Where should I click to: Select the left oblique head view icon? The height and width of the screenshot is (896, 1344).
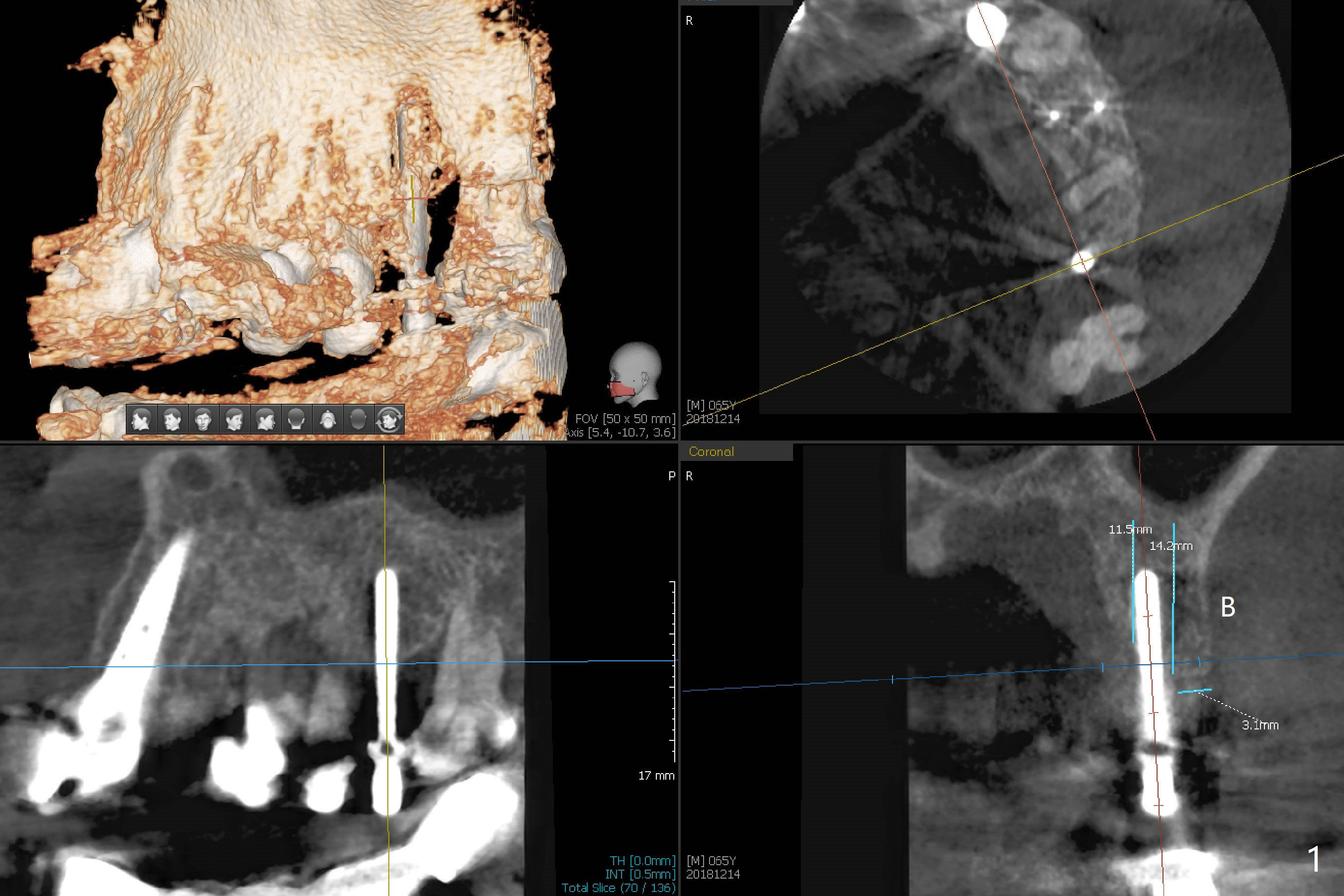coord(234,420)
